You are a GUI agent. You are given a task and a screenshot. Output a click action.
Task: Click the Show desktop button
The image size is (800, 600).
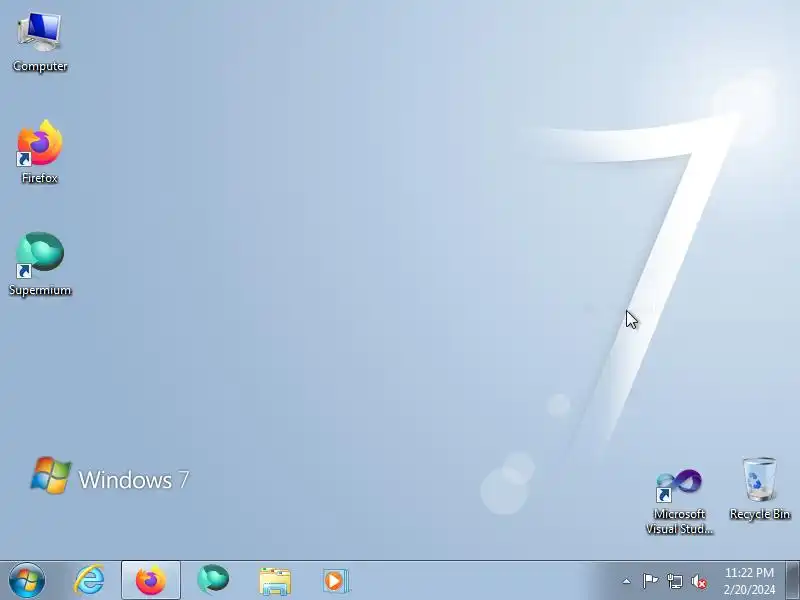pos(792,580)
